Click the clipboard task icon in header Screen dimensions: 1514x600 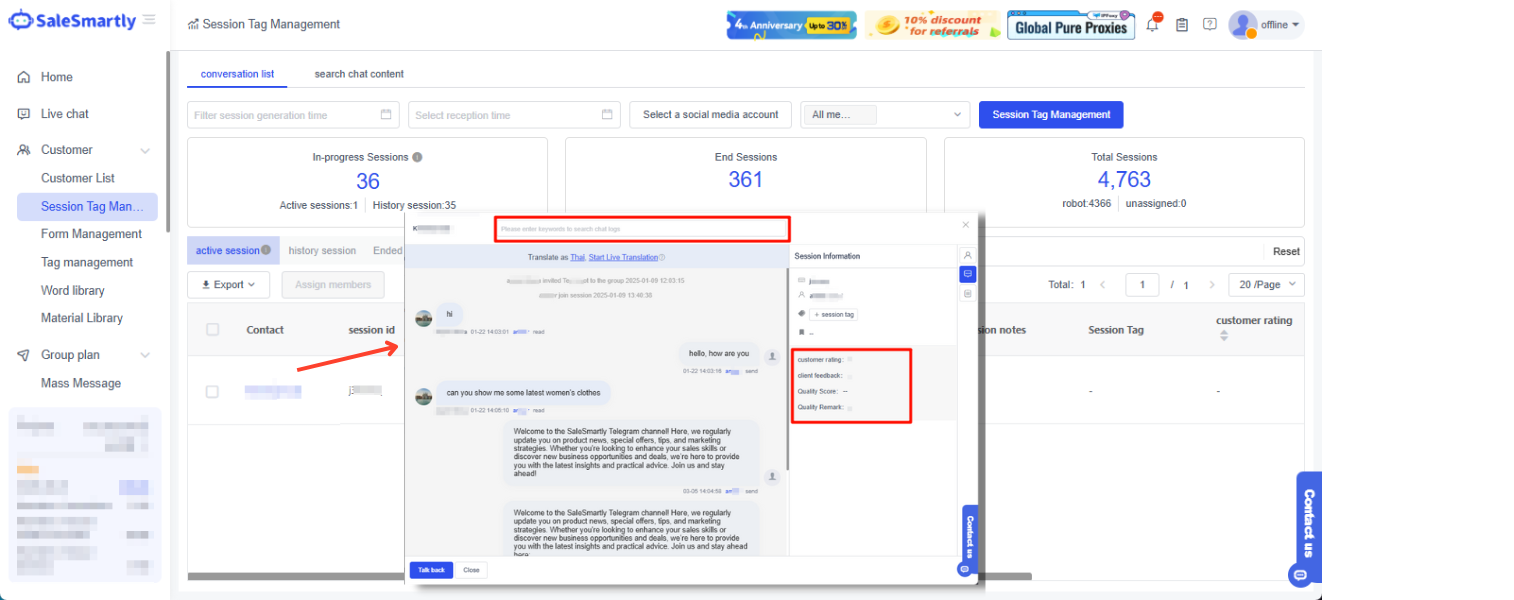click(x=1182, y=25)
